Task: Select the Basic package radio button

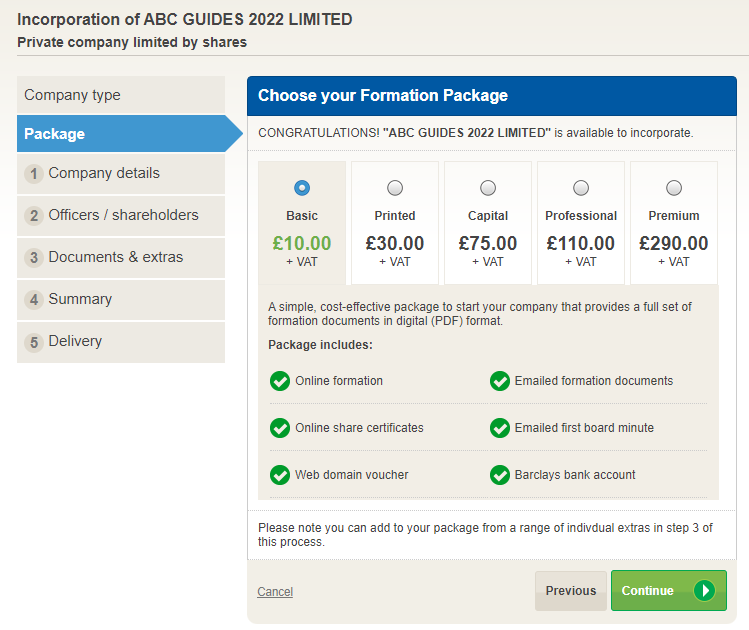Action: (x=302, y=188)
